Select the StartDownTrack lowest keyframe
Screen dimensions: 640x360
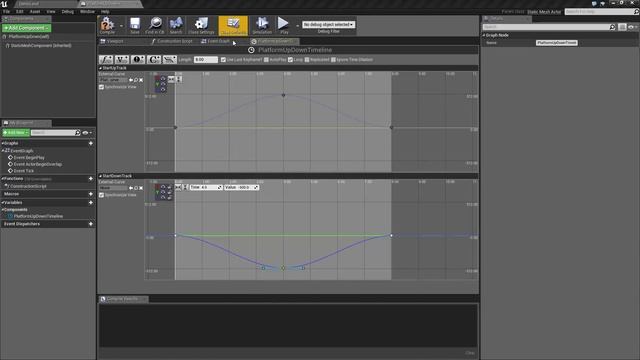[x=283, y=268]
